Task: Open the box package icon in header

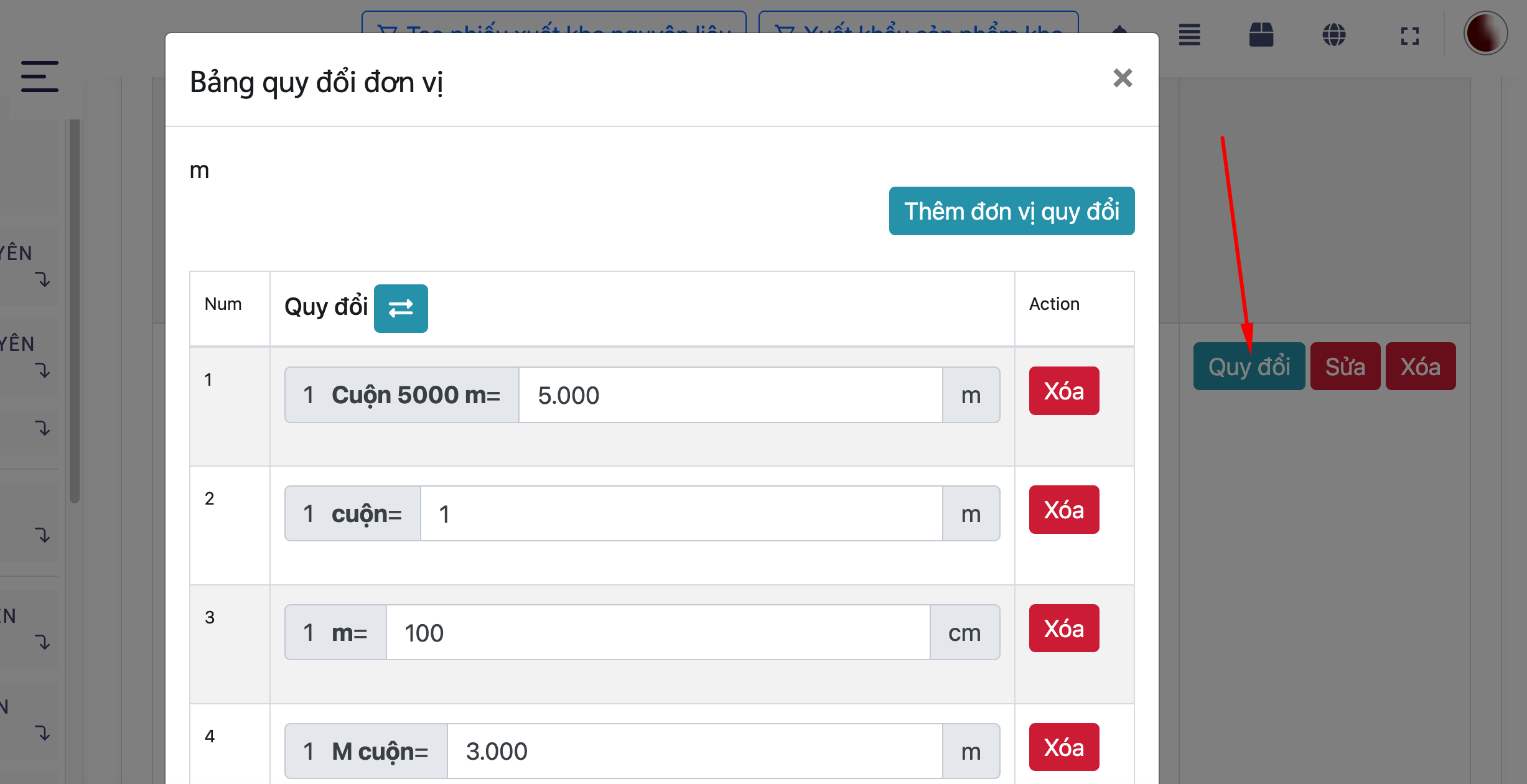Action: 1261,35
